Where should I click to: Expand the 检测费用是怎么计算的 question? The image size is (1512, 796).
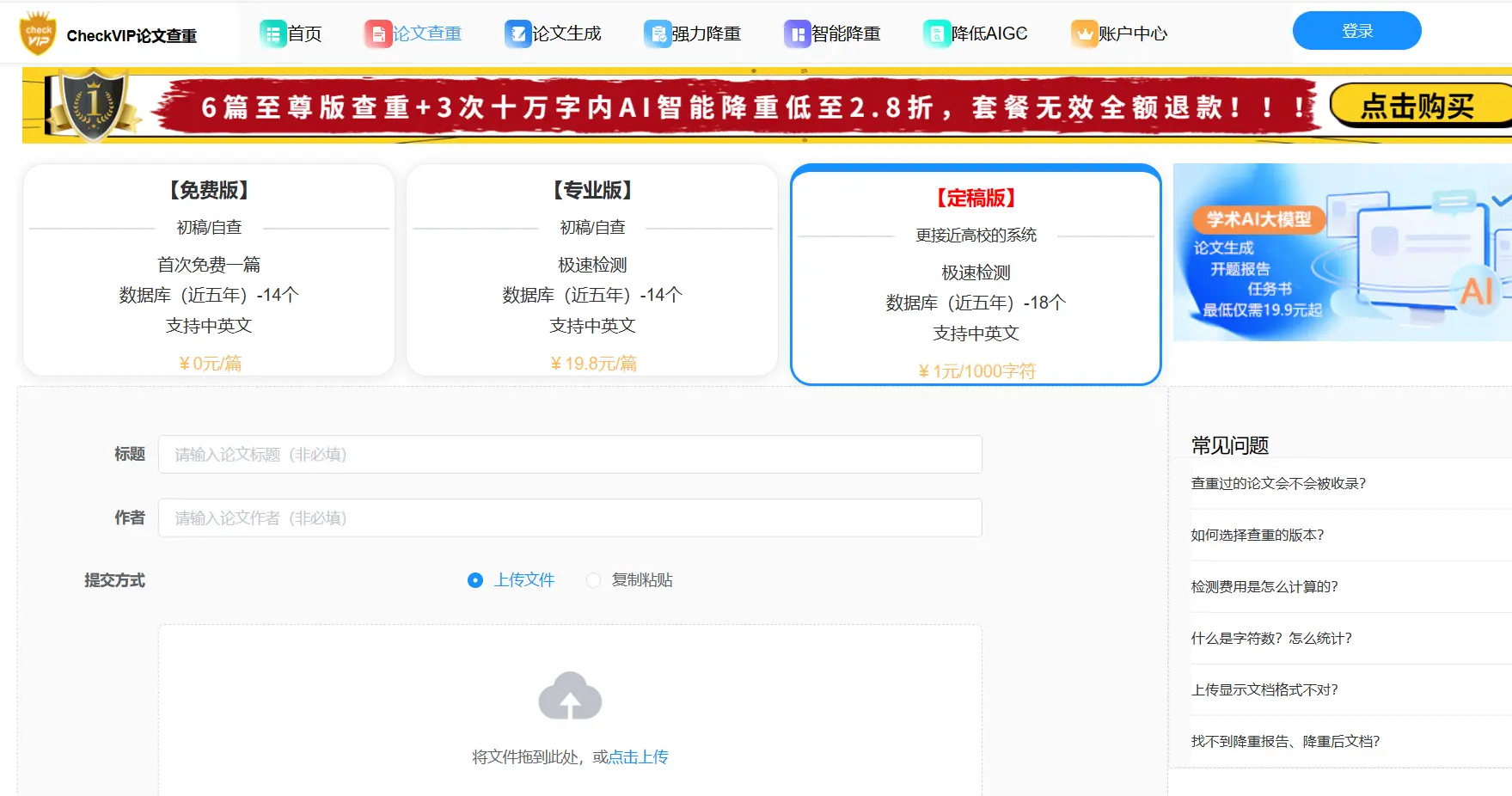coord(1264,587)
